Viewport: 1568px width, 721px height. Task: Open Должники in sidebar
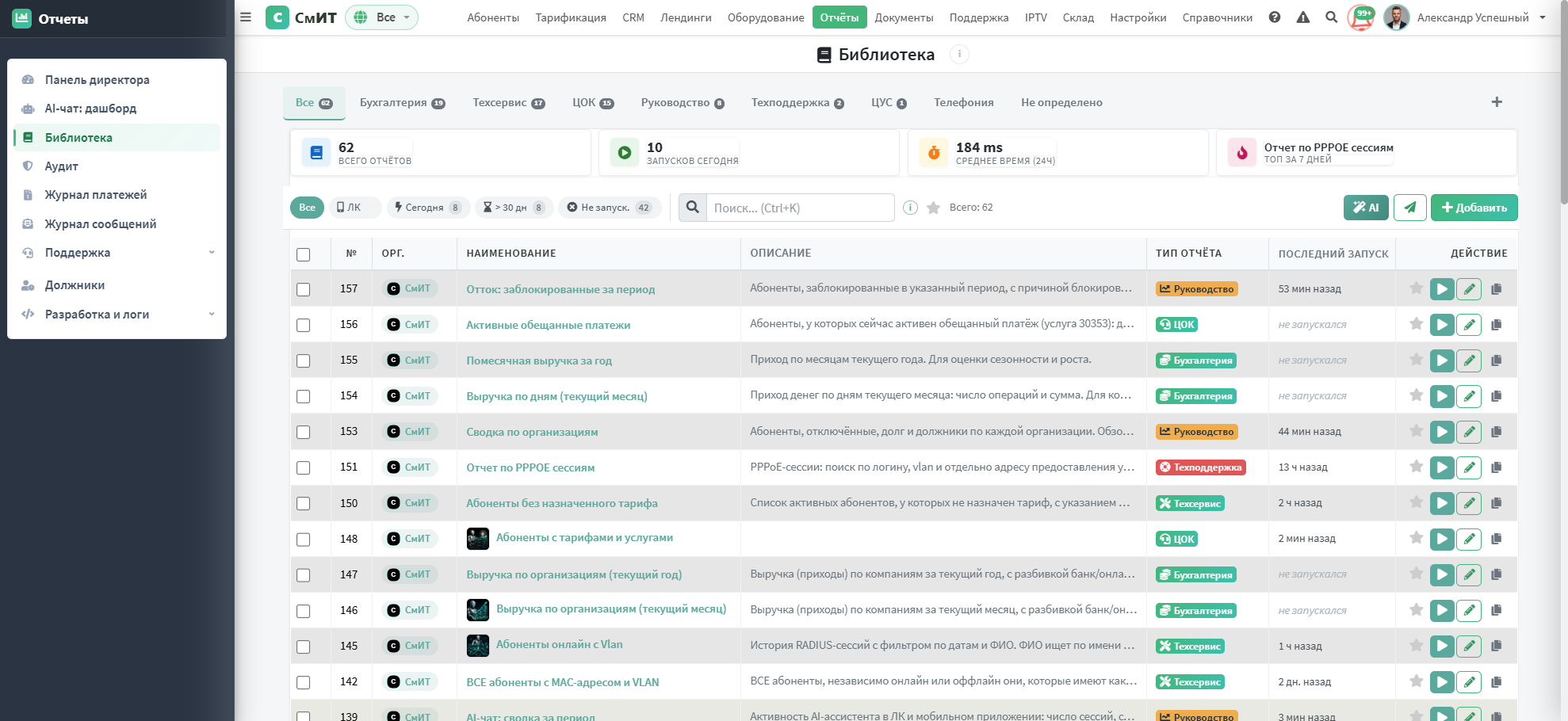tap(117, 285)
